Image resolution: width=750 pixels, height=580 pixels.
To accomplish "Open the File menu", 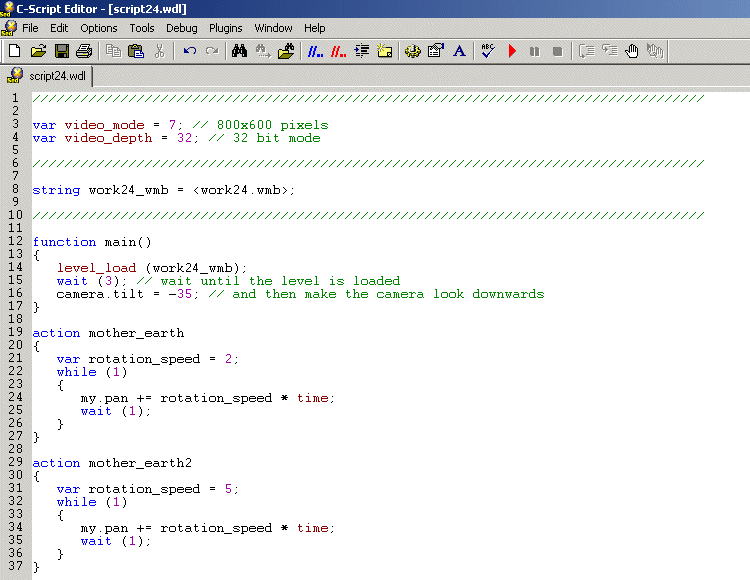I will click(30, 28).
